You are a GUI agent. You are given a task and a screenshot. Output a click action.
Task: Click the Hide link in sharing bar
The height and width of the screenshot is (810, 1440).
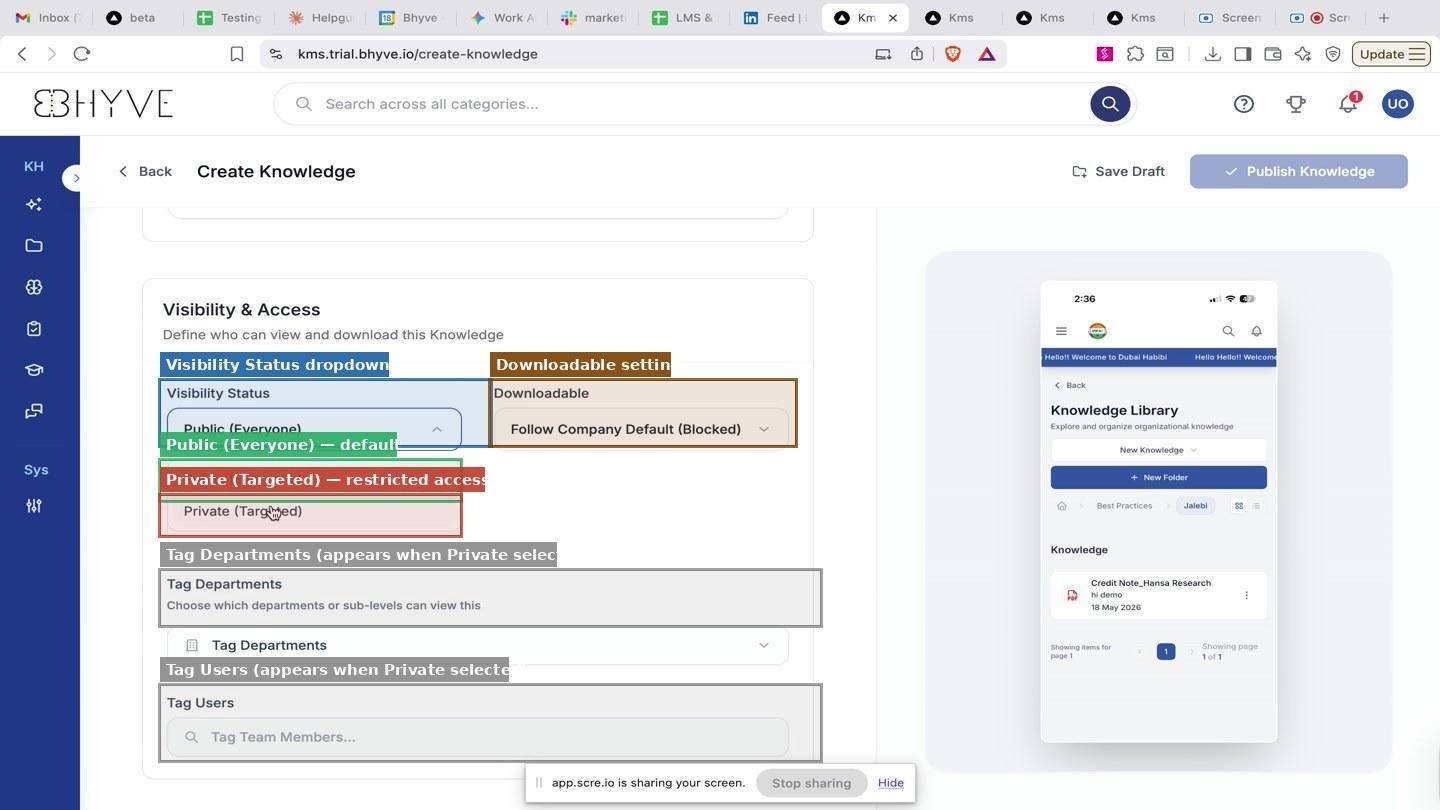pos(891,783)
